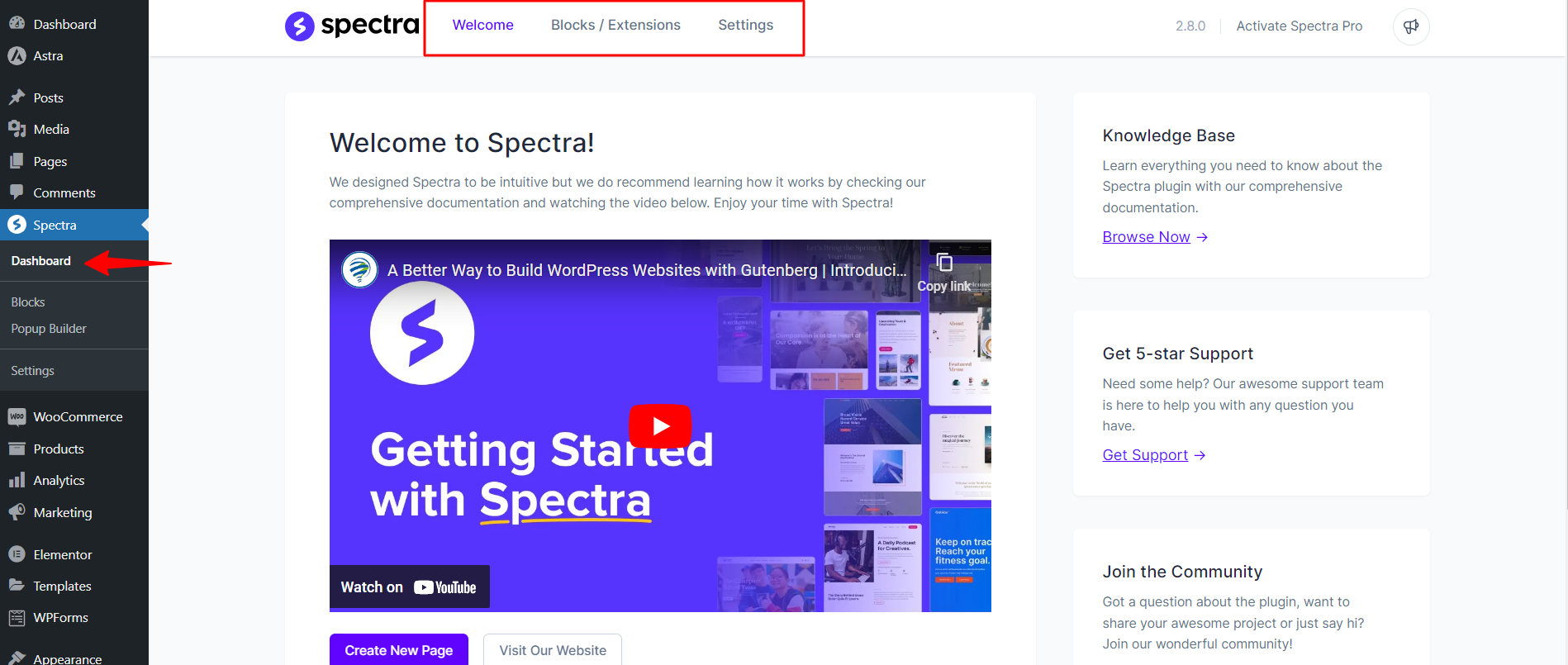This screenshot has height=665, width=1568.
Task: Click Watch on YouTube button
Action: [409, 587]
